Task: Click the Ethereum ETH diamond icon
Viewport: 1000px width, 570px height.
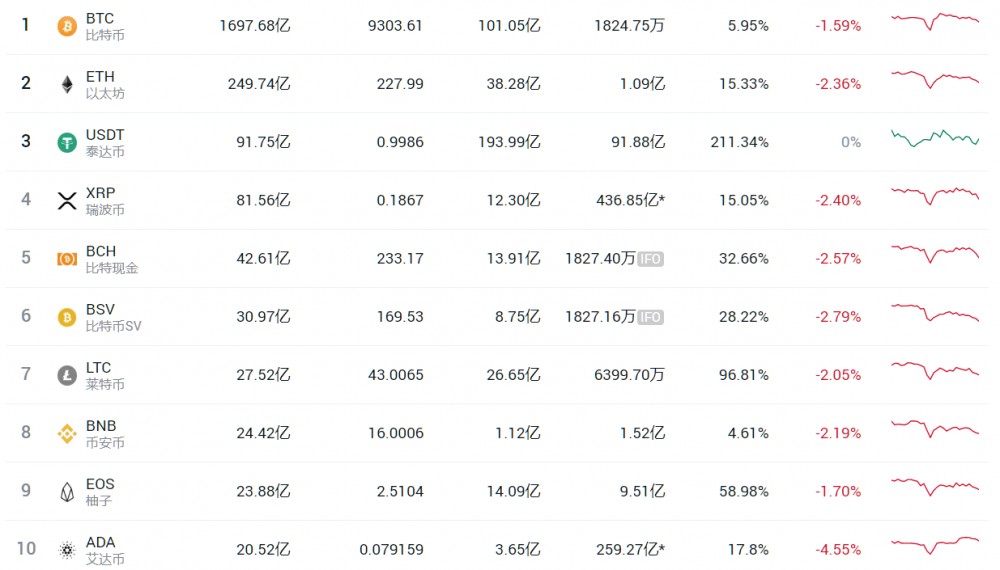Action: click(67, 84)
